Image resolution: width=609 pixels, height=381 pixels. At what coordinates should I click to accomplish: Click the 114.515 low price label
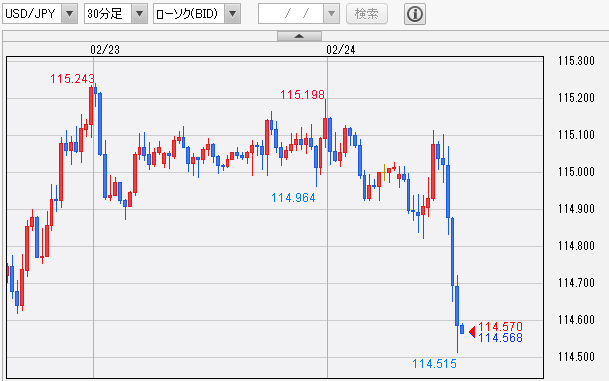tap(434, 364)
